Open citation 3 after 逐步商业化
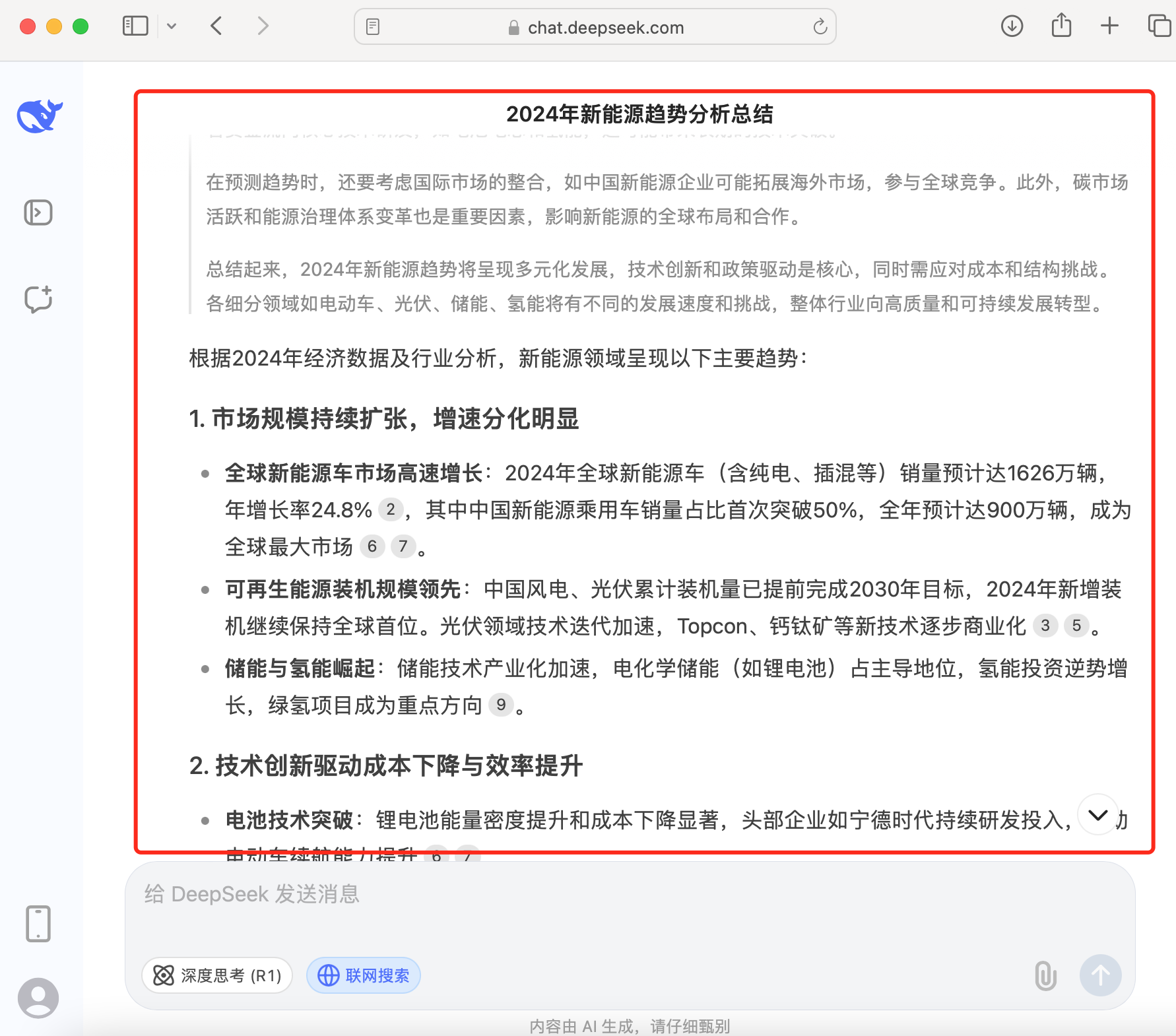 click(1045, 626)
